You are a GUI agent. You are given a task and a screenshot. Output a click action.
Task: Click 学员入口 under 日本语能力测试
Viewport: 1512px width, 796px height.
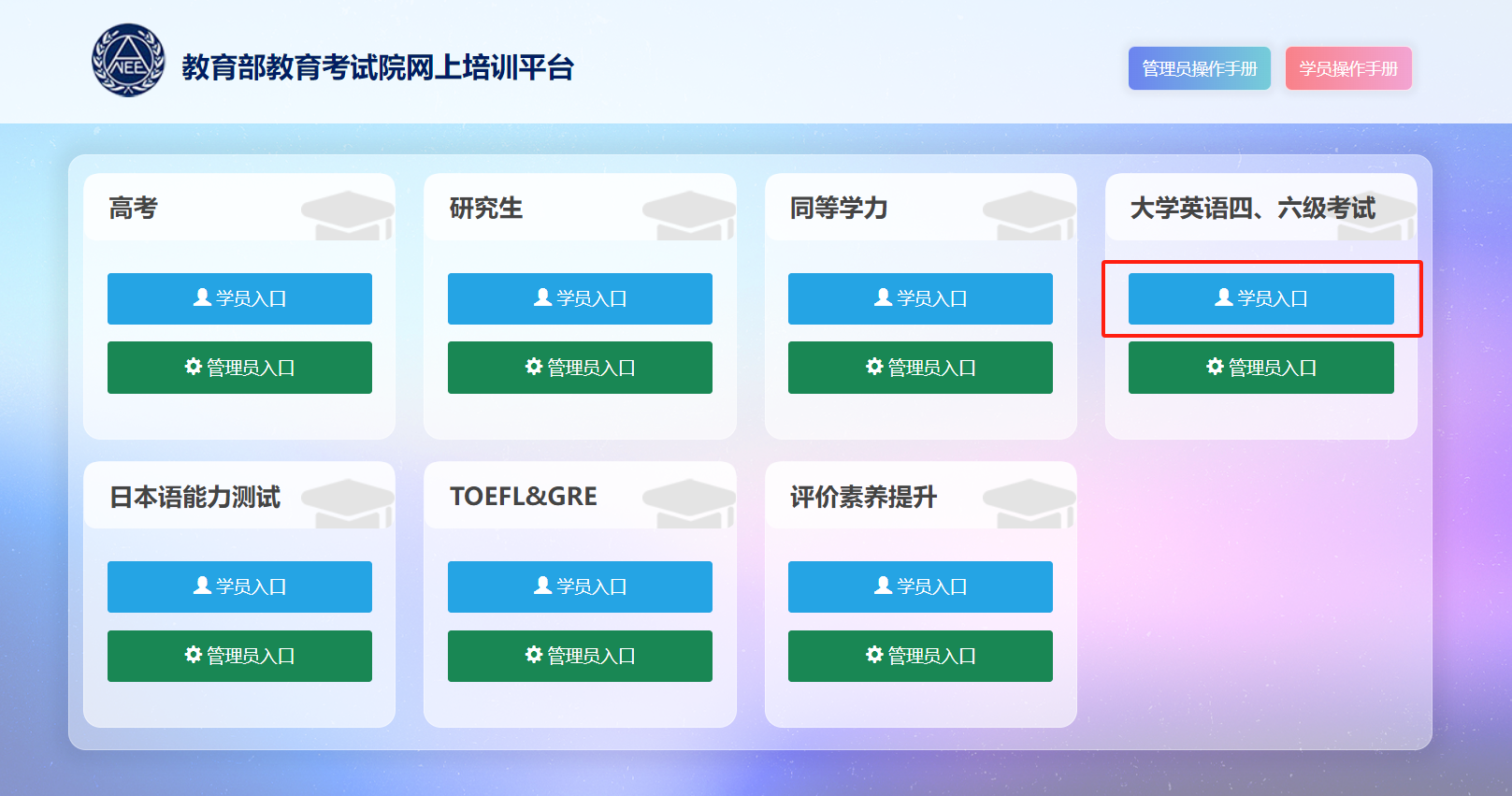239,586
